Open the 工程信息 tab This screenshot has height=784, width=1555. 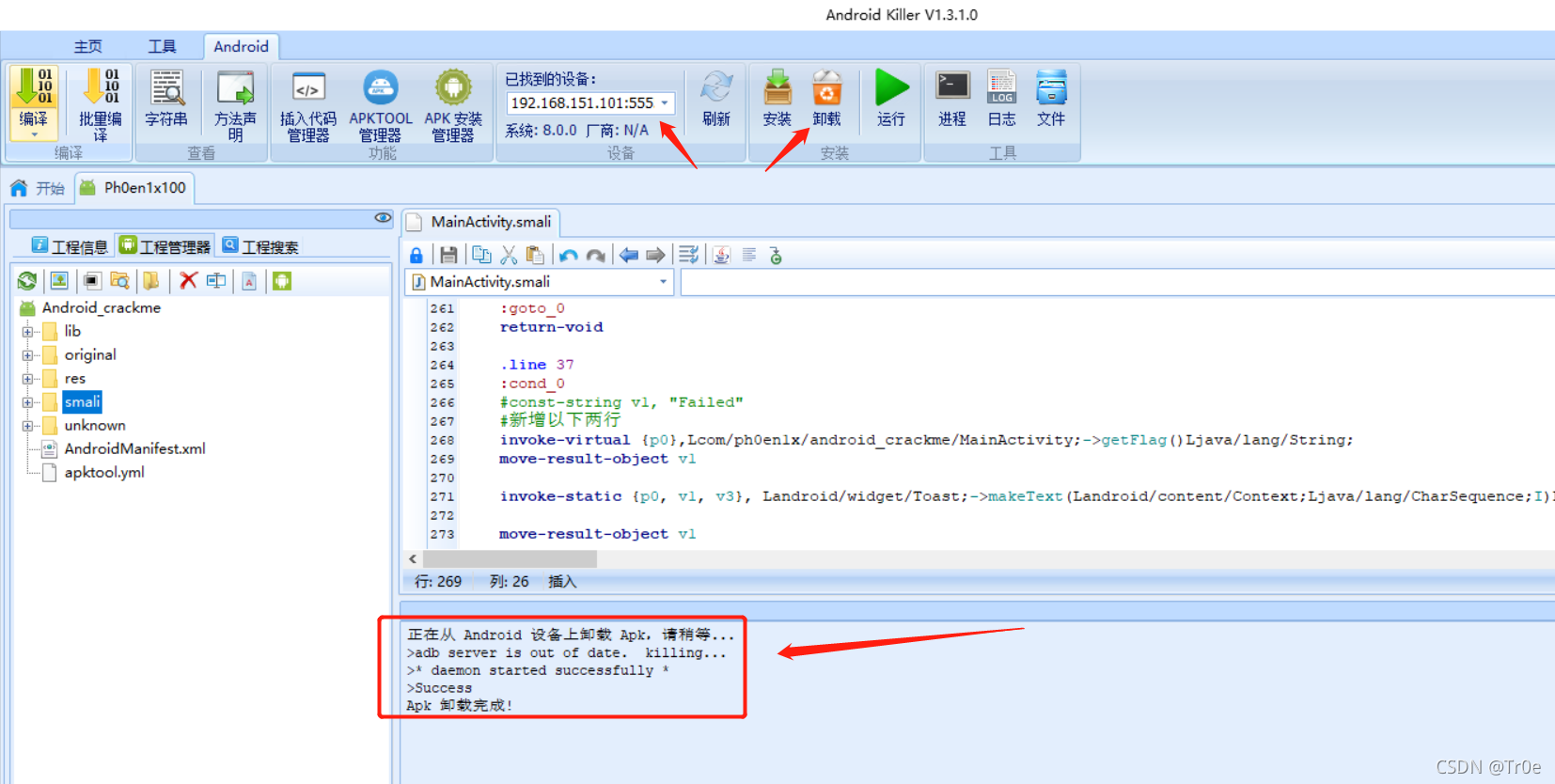70,246
